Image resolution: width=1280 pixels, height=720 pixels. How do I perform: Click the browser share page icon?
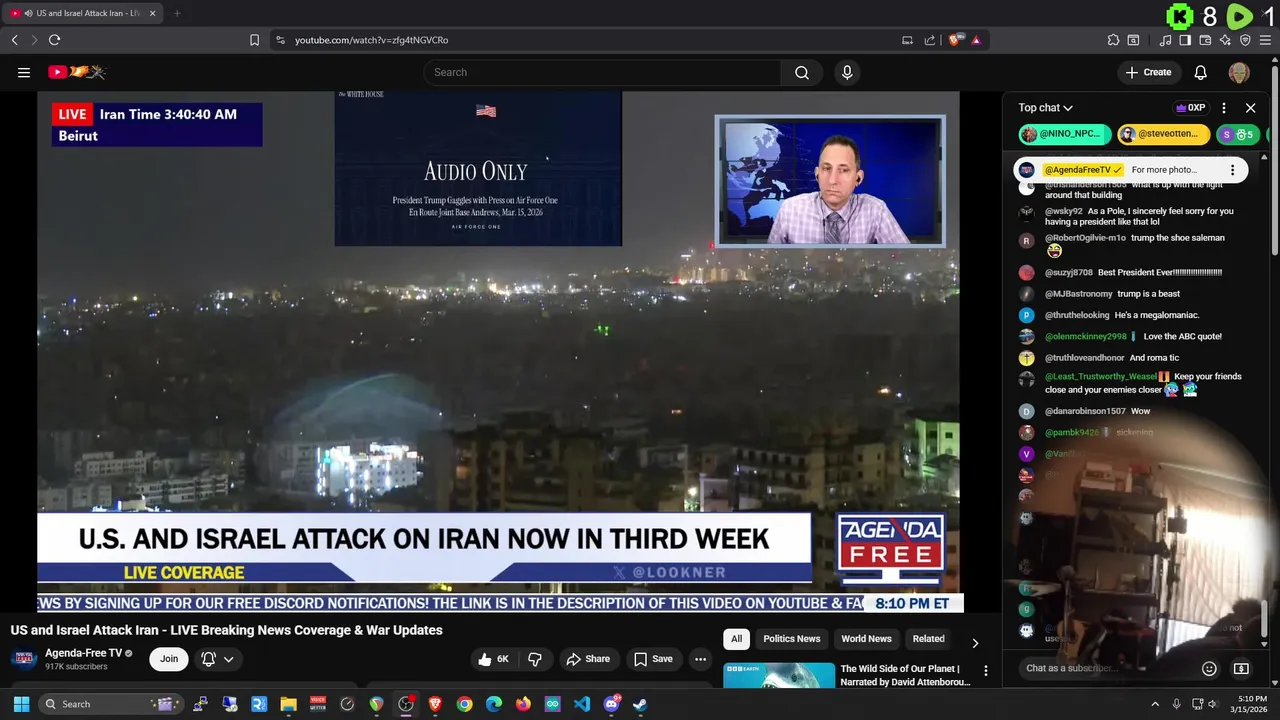(930, 40)
